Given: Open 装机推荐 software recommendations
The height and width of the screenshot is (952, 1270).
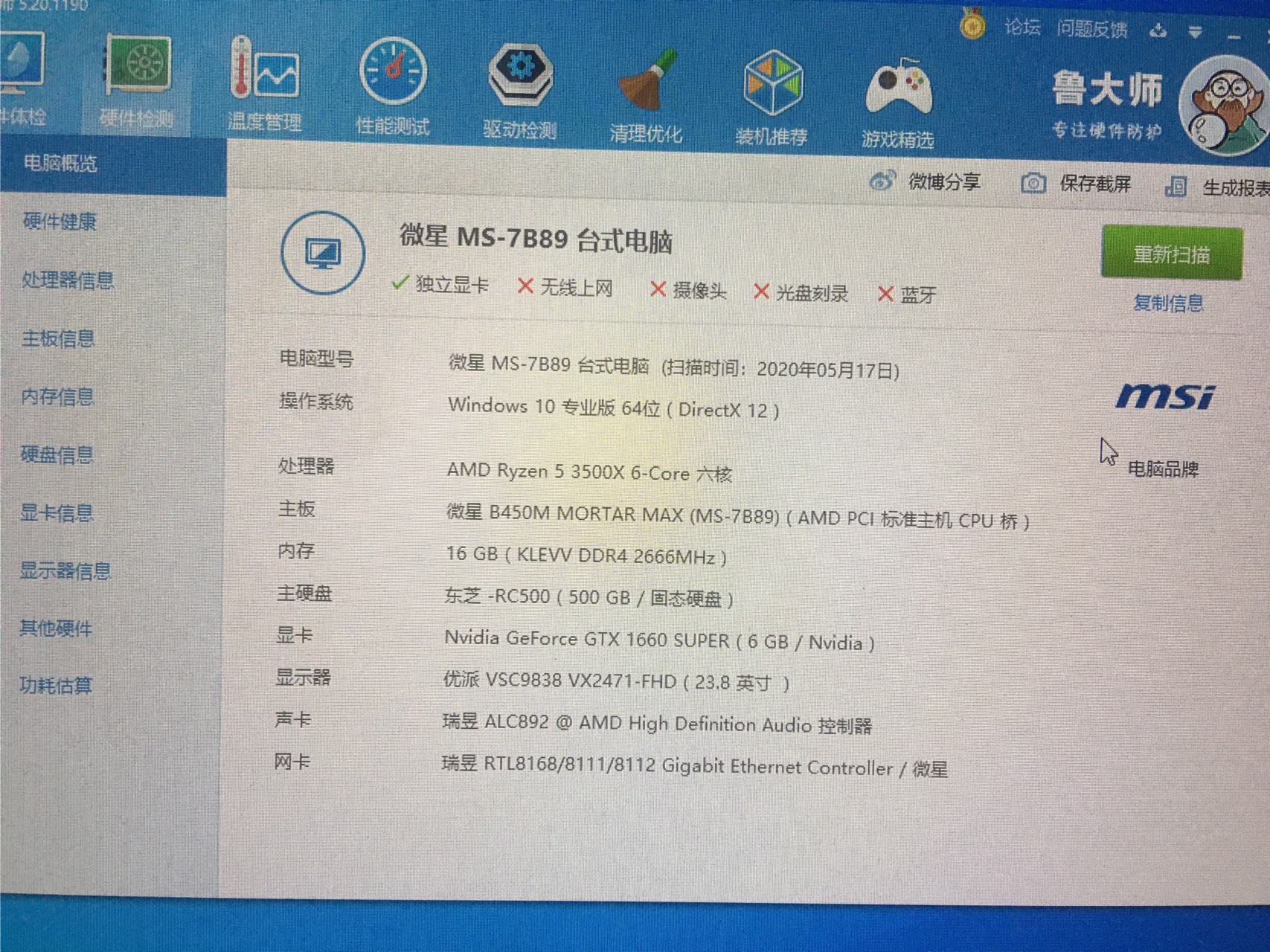Looking at the screenshot, I should pos(772,98).
